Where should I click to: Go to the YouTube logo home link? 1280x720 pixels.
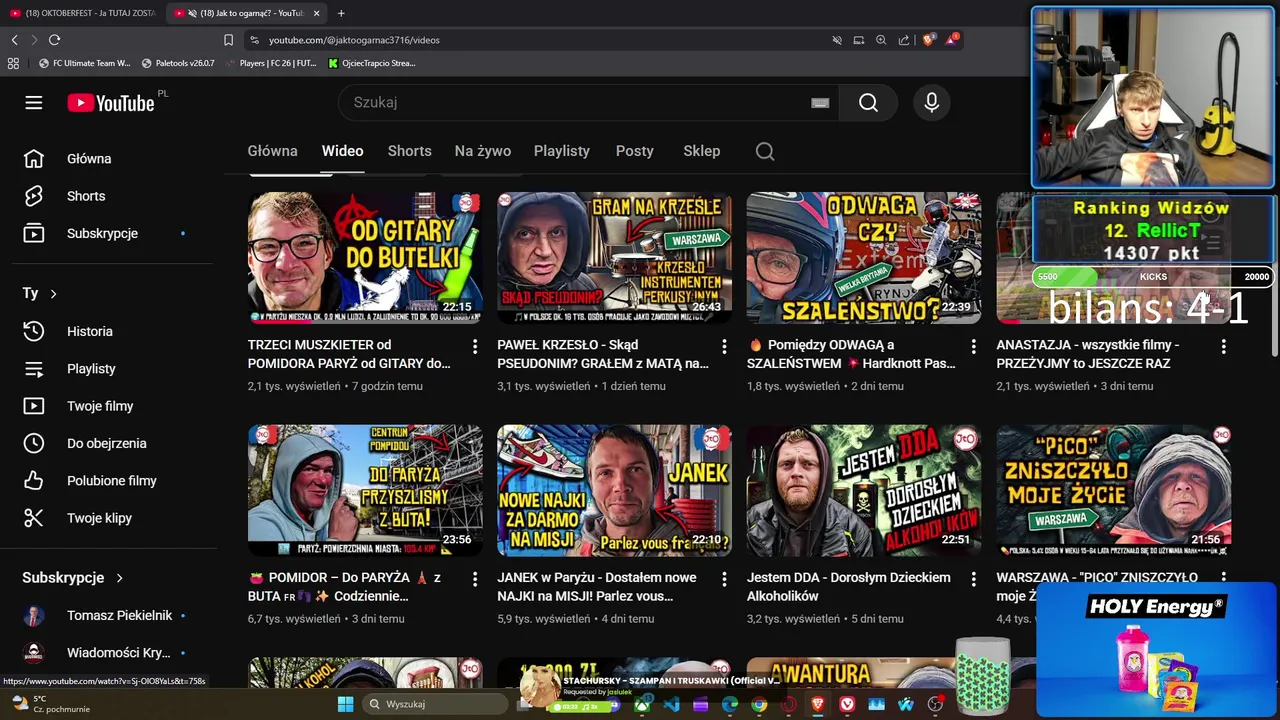point(111,103)
